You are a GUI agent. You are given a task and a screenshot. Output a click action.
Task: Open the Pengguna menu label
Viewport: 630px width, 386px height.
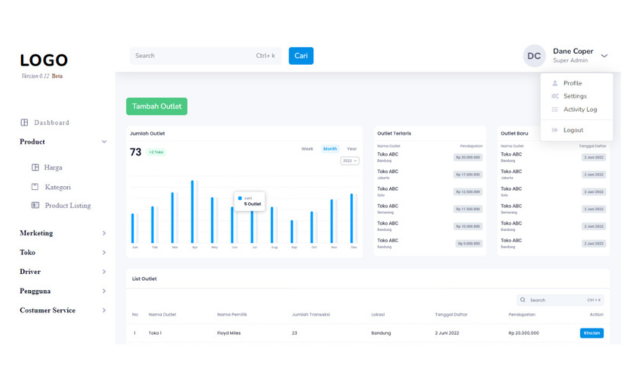(35, 291)
